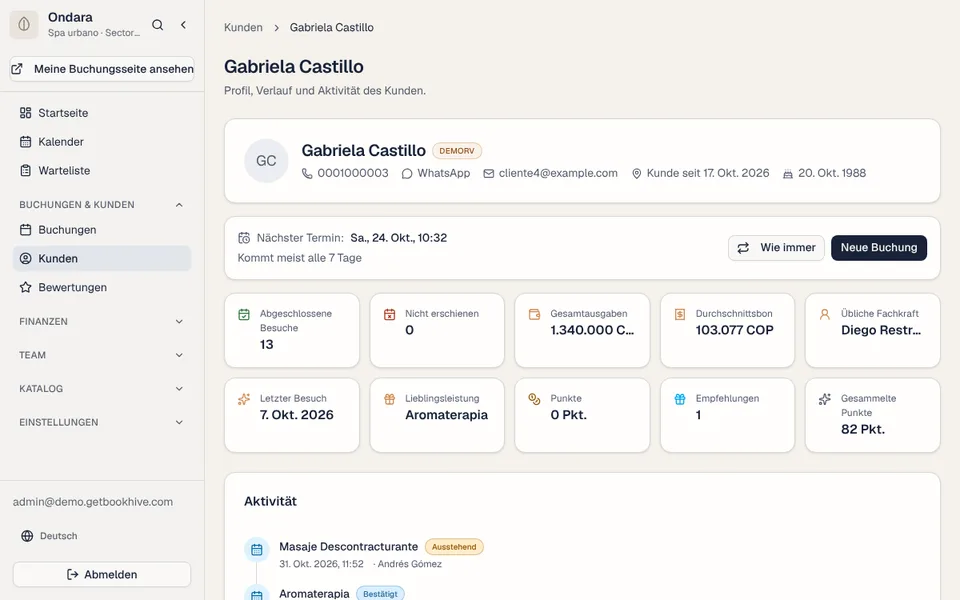The height and width of the screenshot is (600, 960).
Task: Click the DEMORV badge
Action: (457, 151)
